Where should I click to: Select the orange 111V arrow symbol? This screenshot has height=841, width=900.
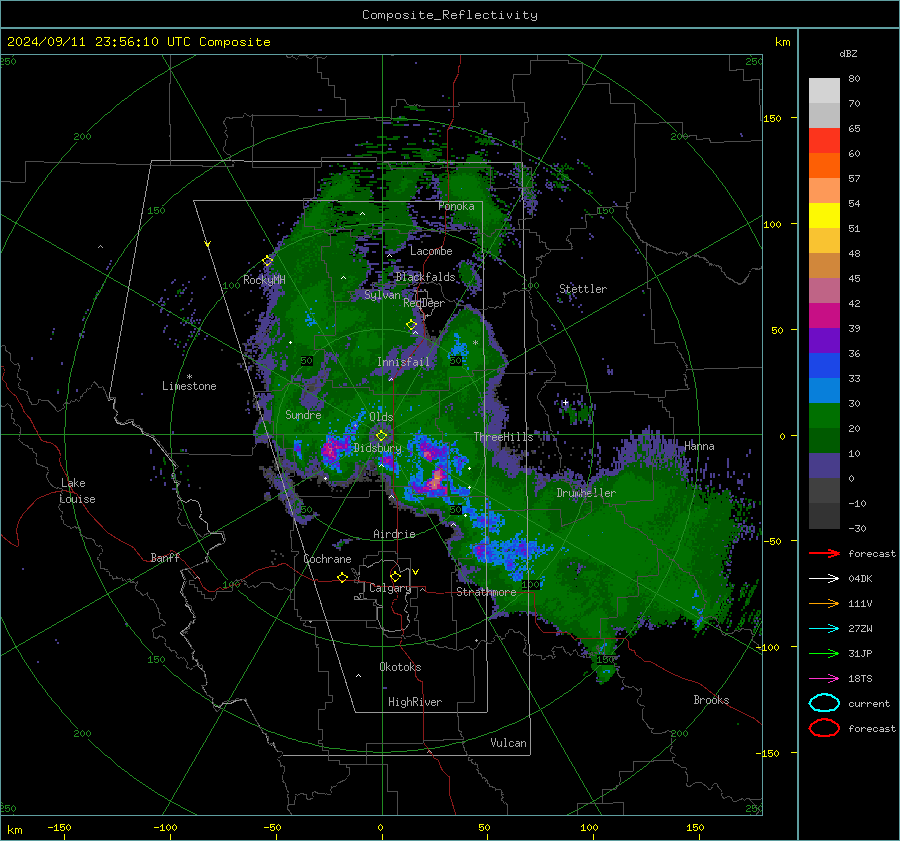824,603
